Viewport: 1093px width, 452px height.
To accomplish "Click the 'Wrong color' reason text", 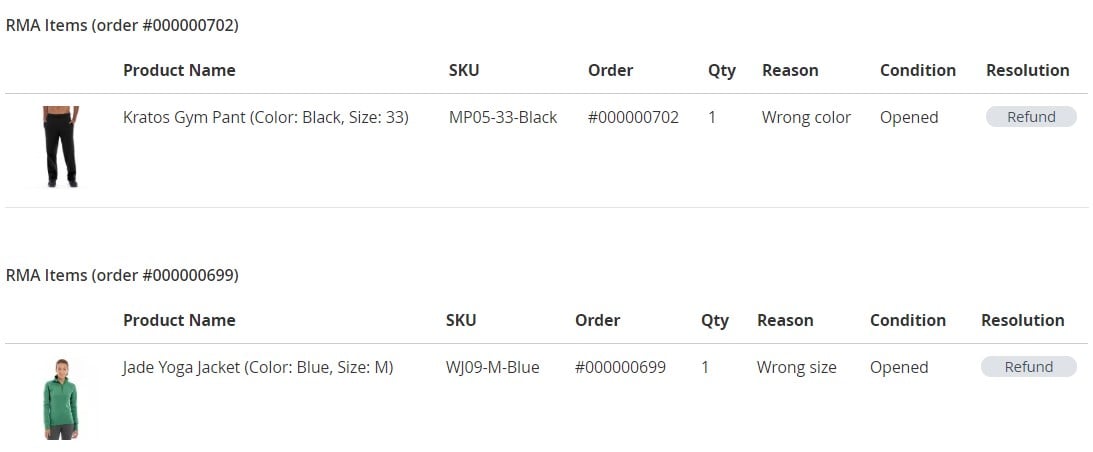I will click(x=806, y=117).
